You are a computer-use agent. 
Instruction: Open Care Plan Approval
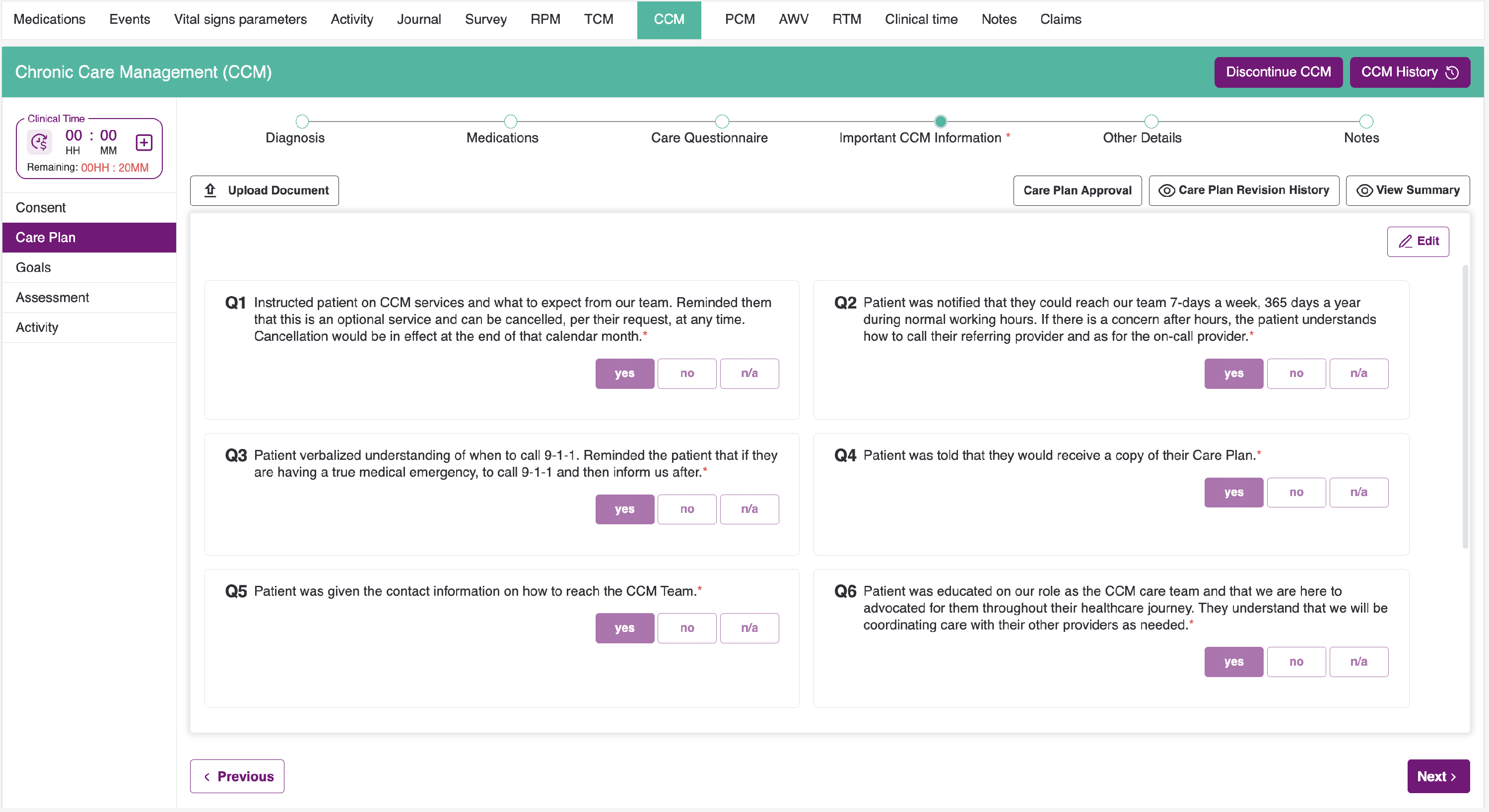[1077, 190]
